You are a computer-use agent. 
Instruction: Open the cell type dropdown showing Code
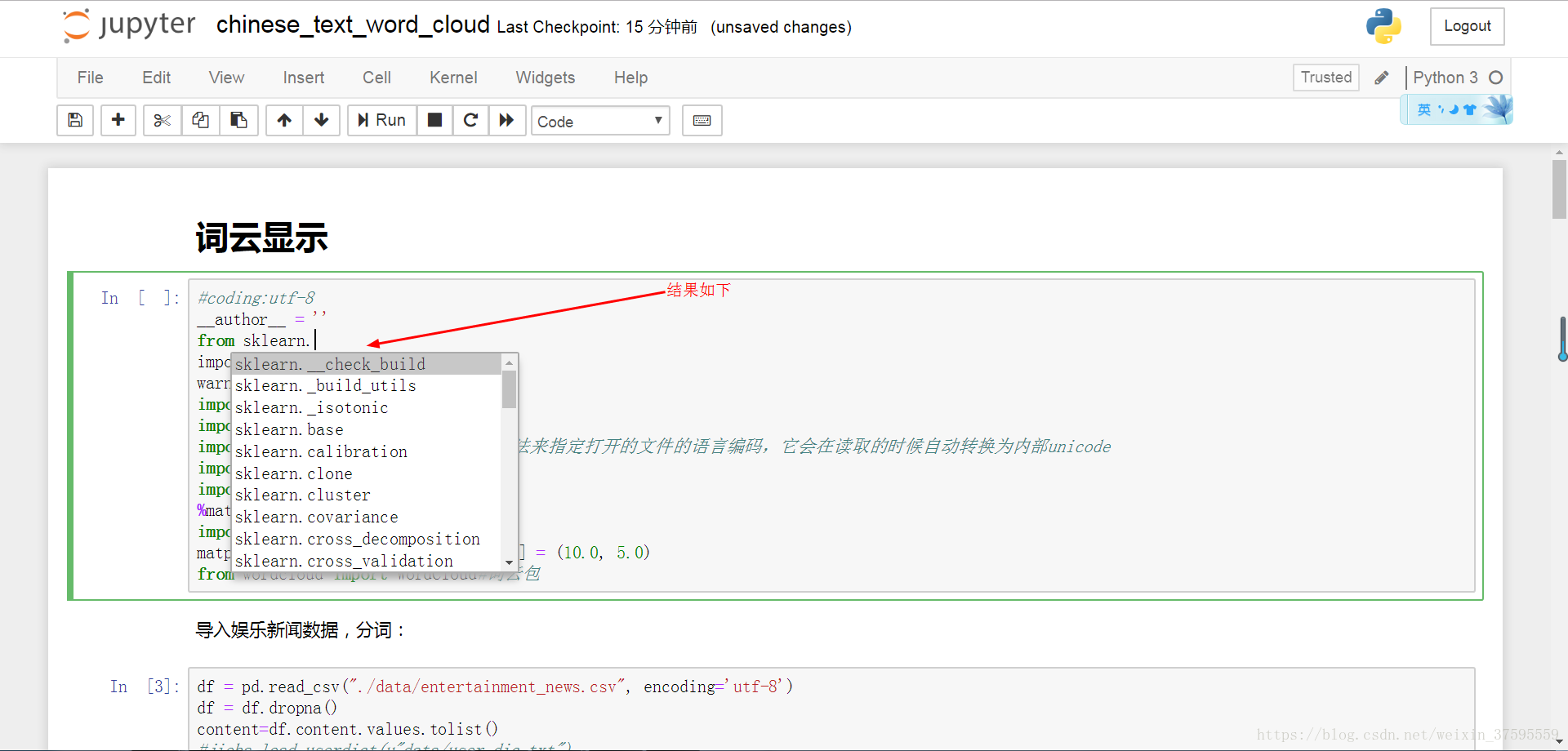point(600,121)
